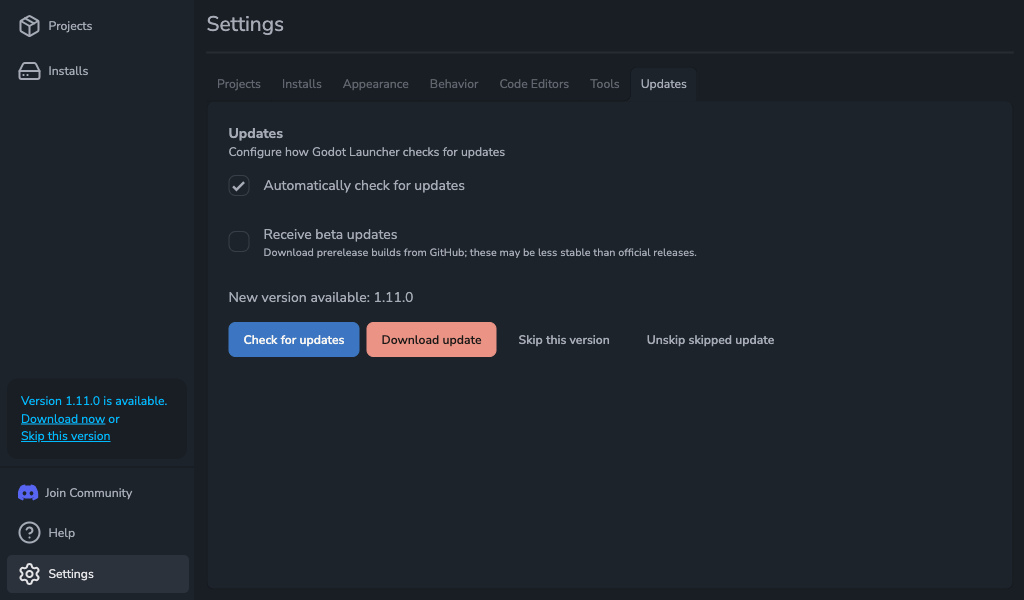Screen dimensions: 1024x600
Task: Open the Tools tab
Action: [605, 84]
